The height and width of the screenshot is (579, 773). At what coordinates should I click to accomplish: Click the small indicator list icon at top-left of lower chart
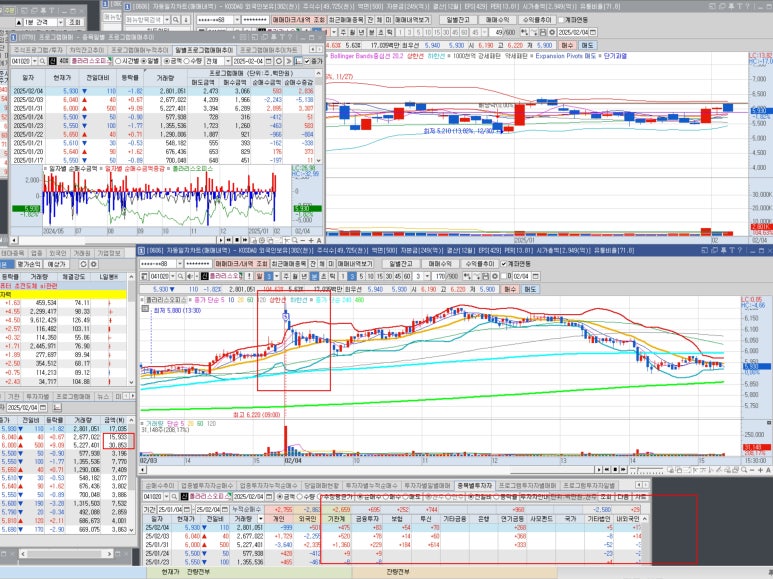(x=144, y=309)
